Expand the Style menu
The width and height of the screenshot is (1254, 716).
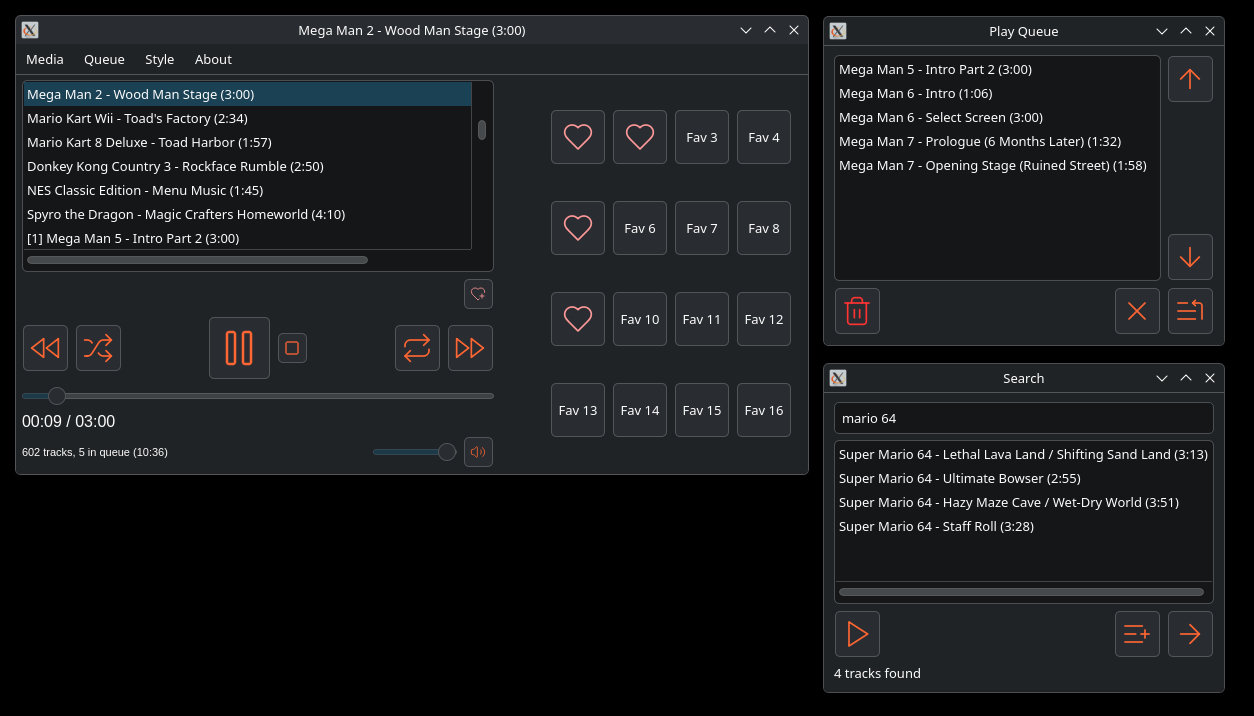pos(159,59)
